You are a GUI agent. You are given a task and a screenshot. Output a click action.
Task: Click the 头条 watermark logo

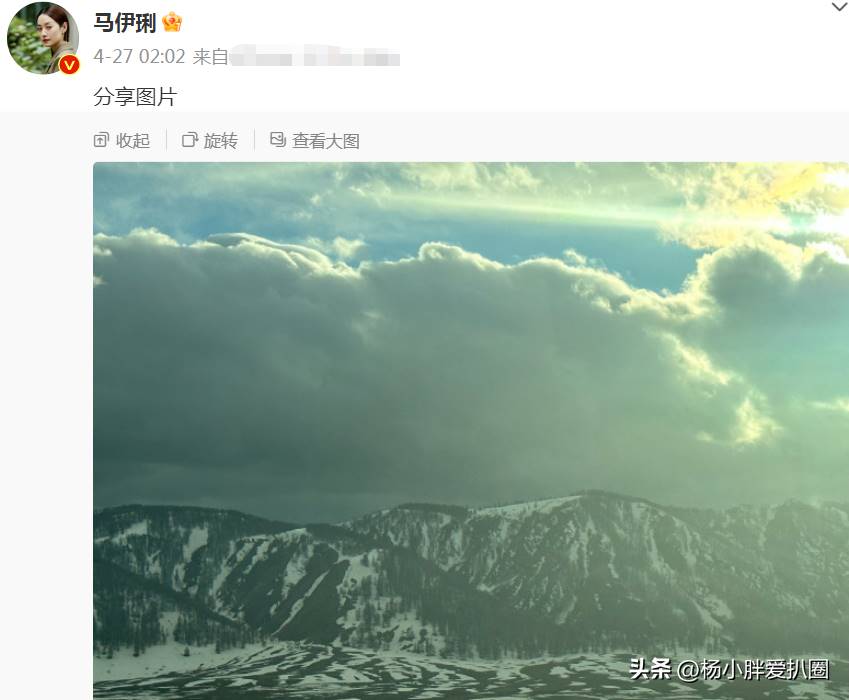[x=650, y=669]
